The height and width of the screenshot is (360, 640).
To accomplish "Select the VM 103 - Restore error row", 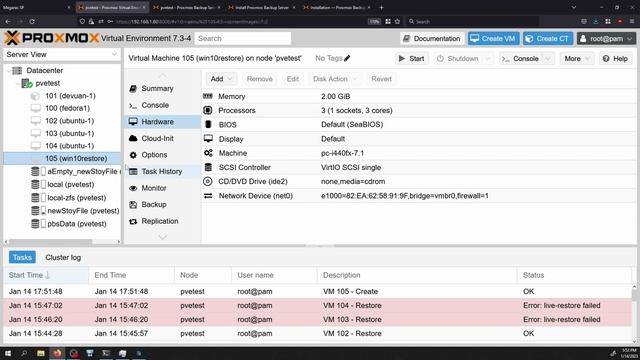I will (x=318, y=320).
